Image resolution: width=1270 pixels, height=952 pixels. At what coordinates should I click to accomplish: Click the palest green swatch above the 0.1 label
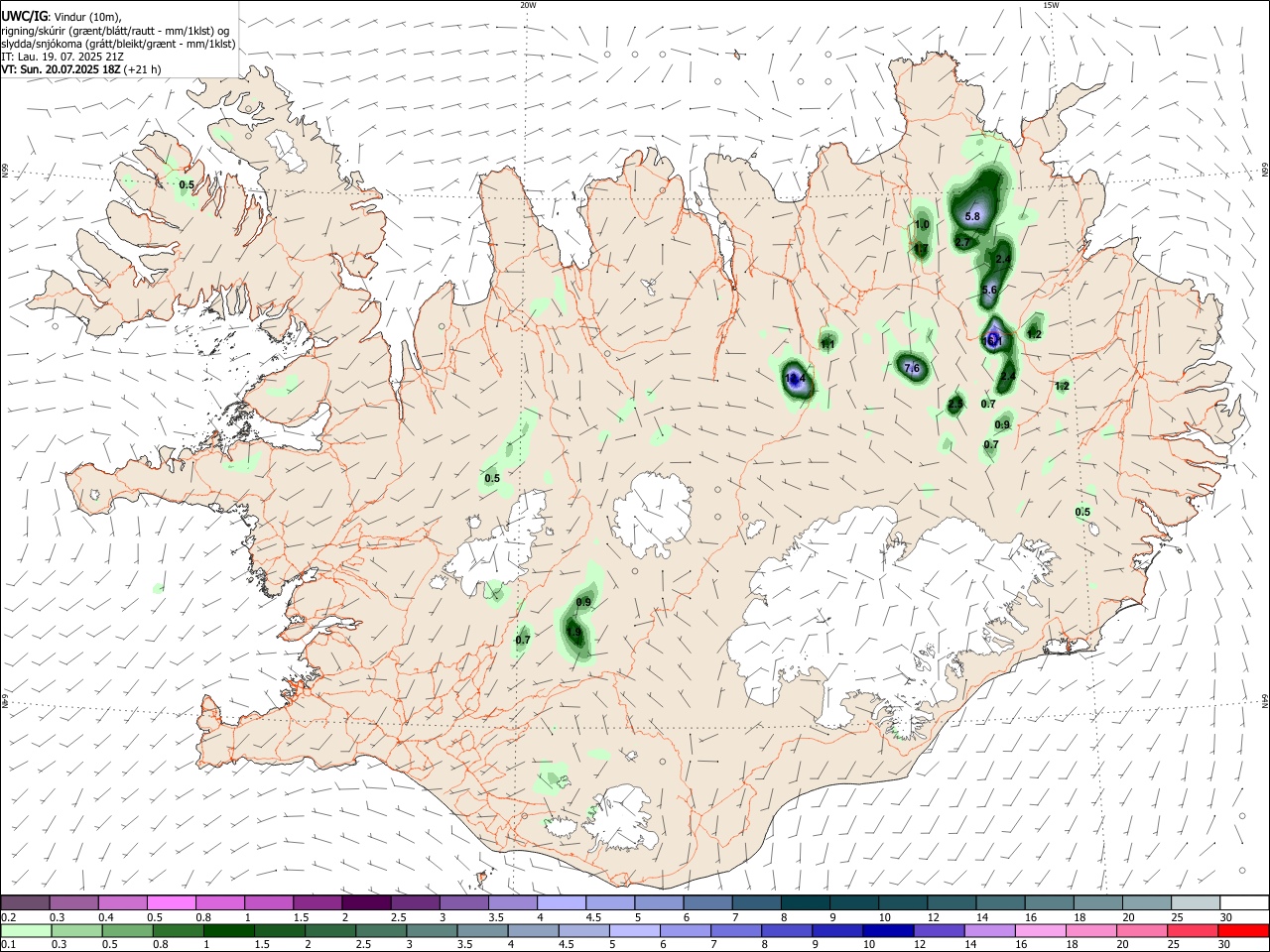click(x=27, y=930)
